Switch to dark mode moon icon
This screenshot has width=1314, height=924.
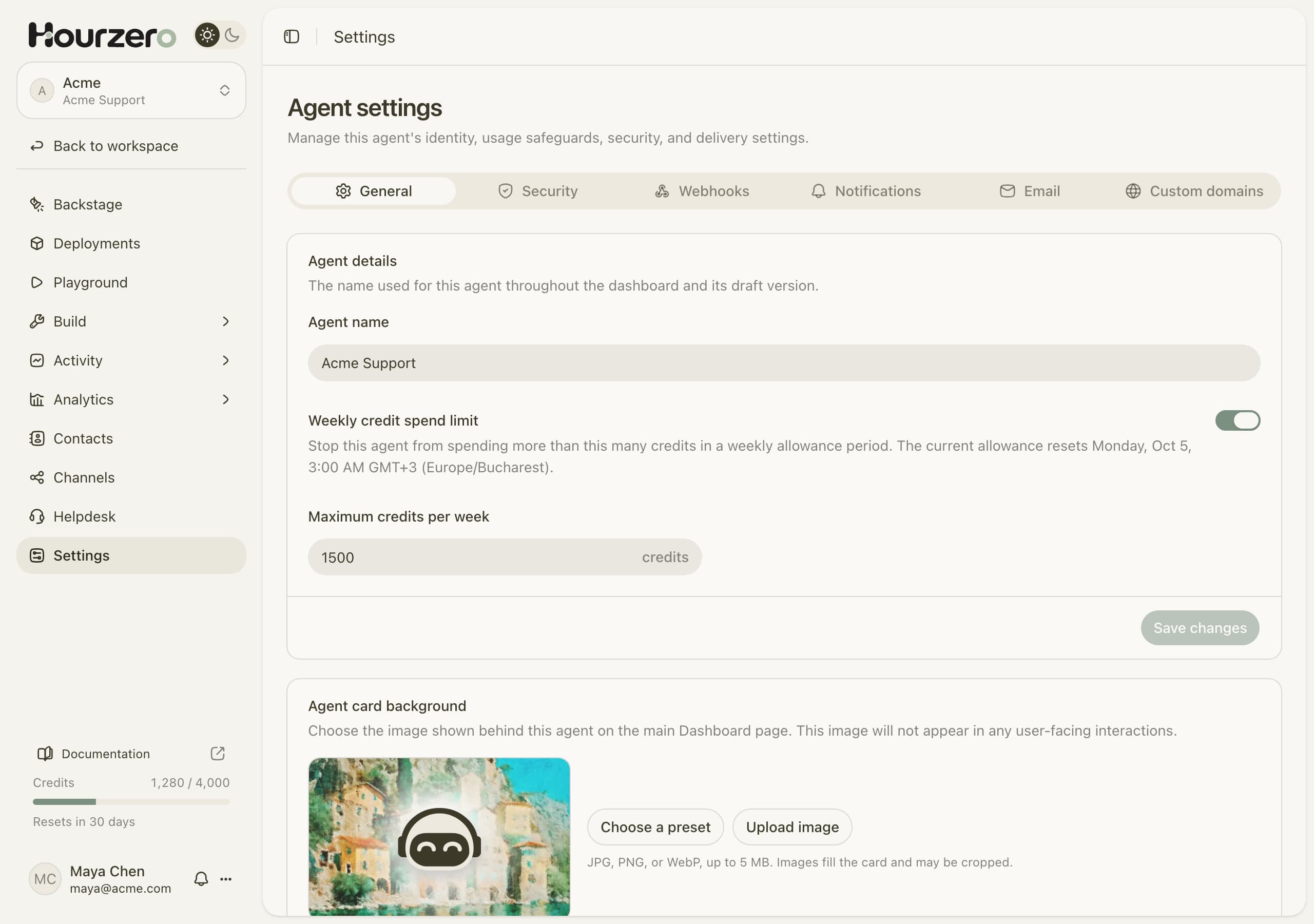(x=232, y=35)
